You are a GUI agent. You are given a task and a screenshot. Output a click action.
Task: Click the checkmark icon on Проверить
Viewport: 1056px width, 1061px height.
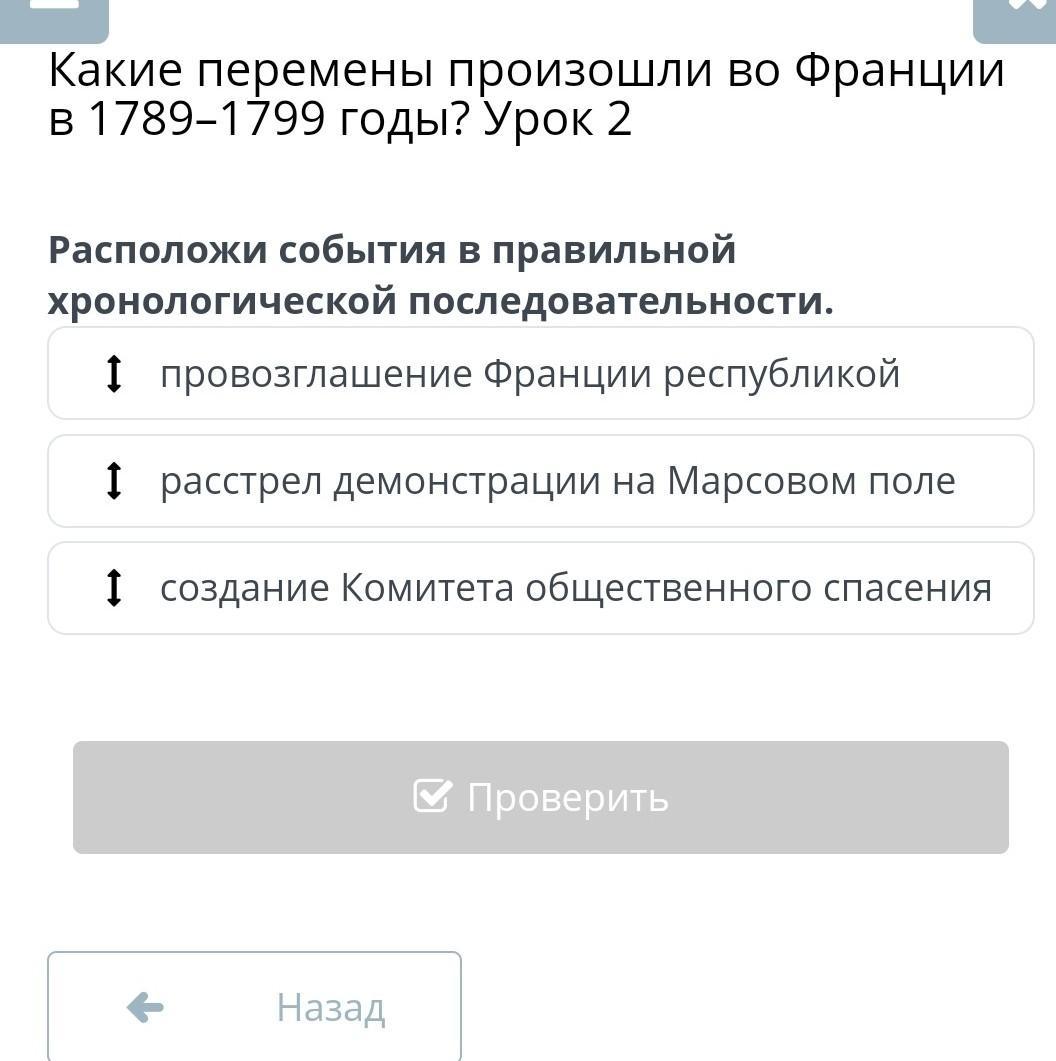[432, 796]
